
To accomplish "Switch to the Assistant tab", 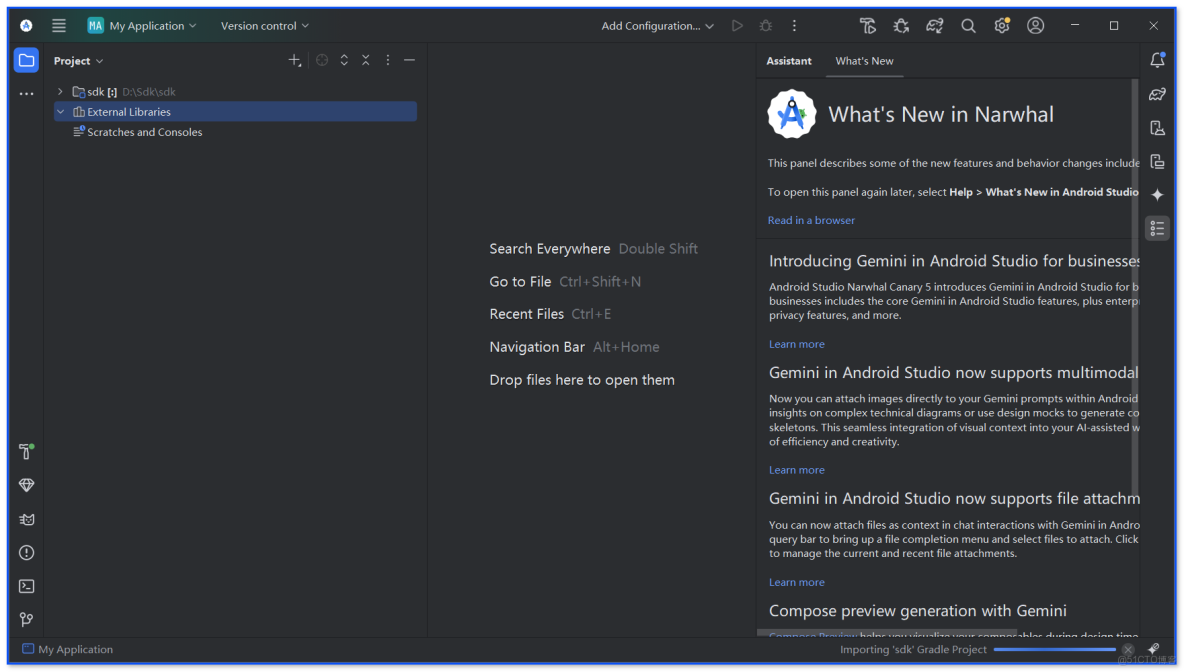I will point(789,60).
